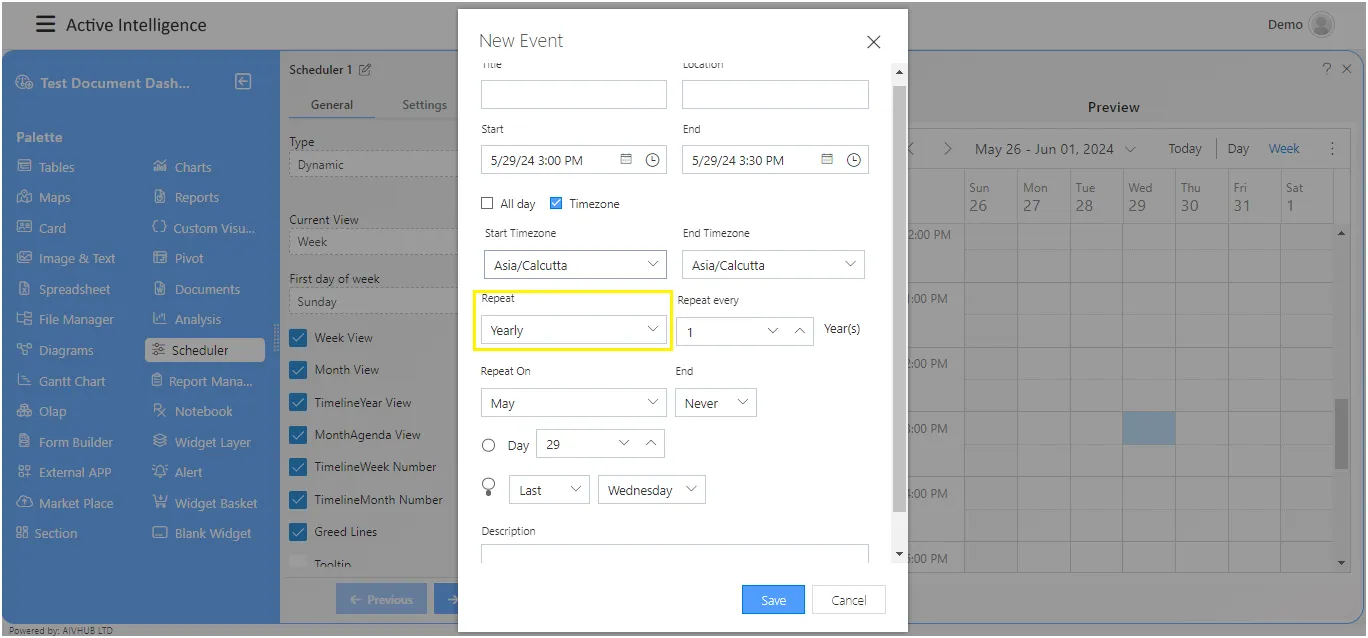Select Spreadsheet in the palette
Screen dimensions: 1368x638
(x=64, y=289)
